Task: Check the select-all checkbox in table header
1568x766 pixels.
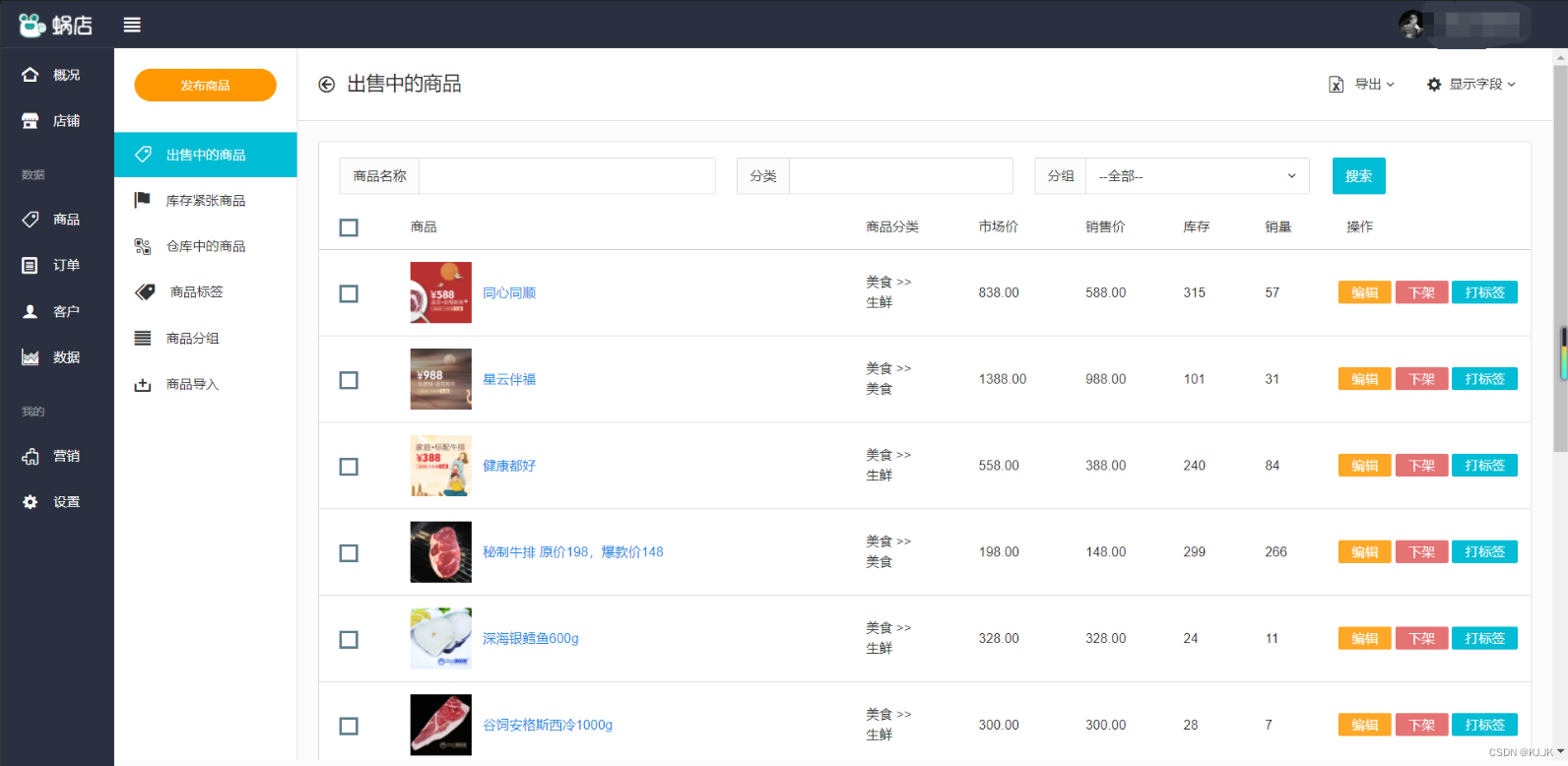Action: click(x=349, y=227)
